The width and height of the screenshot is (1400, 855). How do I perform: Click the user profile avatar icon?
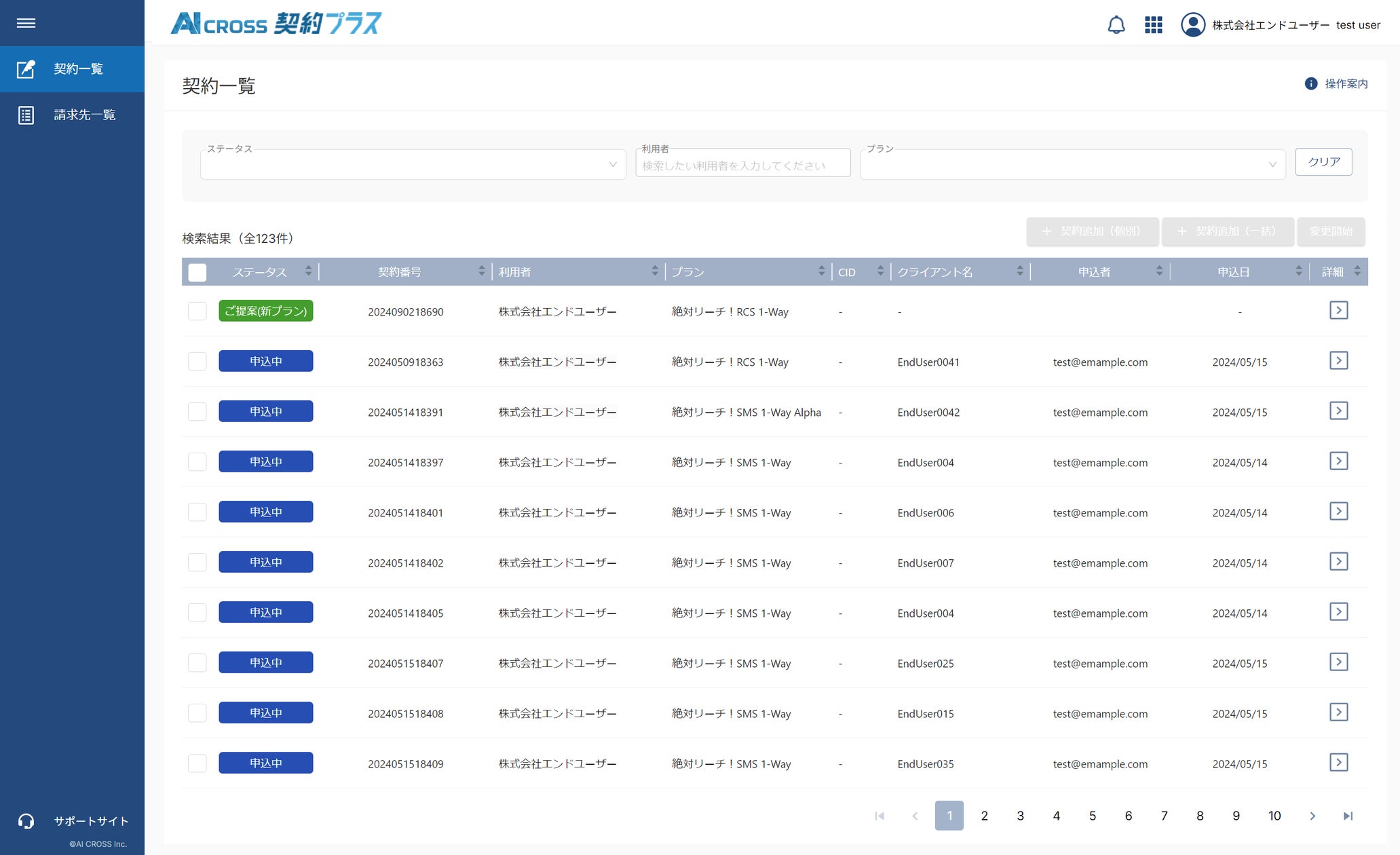pyautogui.click(x=1192, y=25)
